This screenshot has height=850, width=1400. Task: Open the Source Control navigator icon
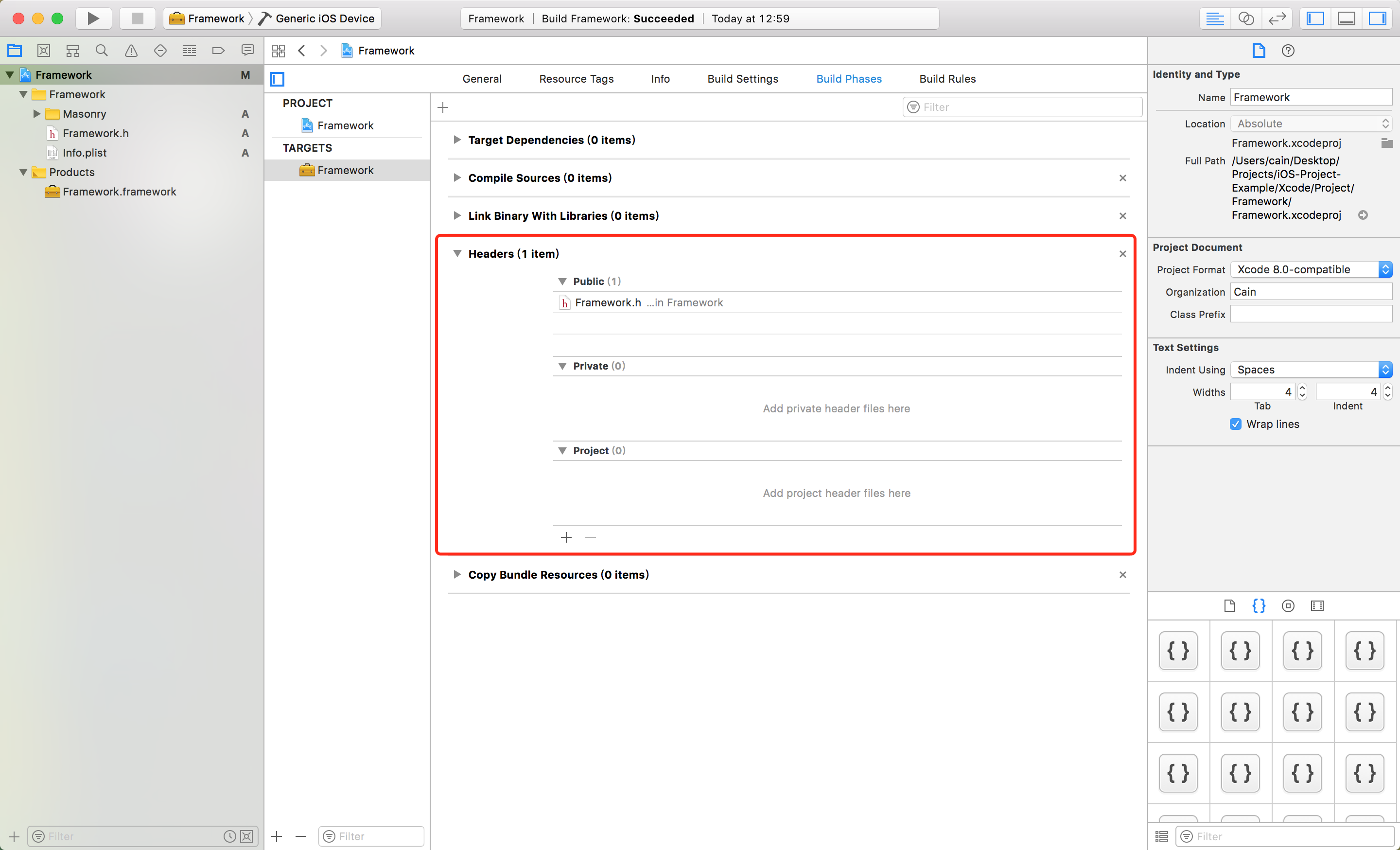point(44,51)
